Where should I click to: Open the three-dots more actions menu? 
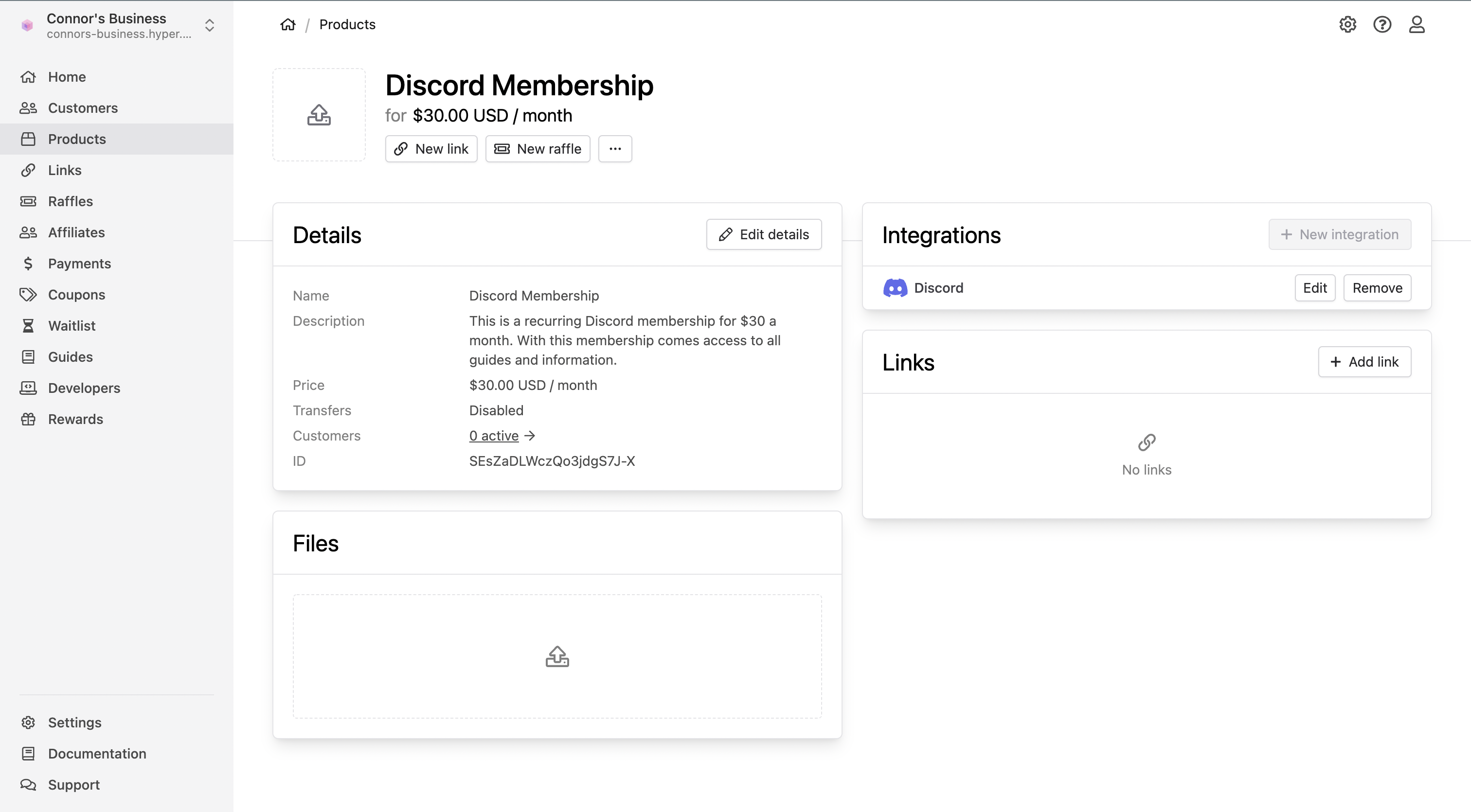614,149
